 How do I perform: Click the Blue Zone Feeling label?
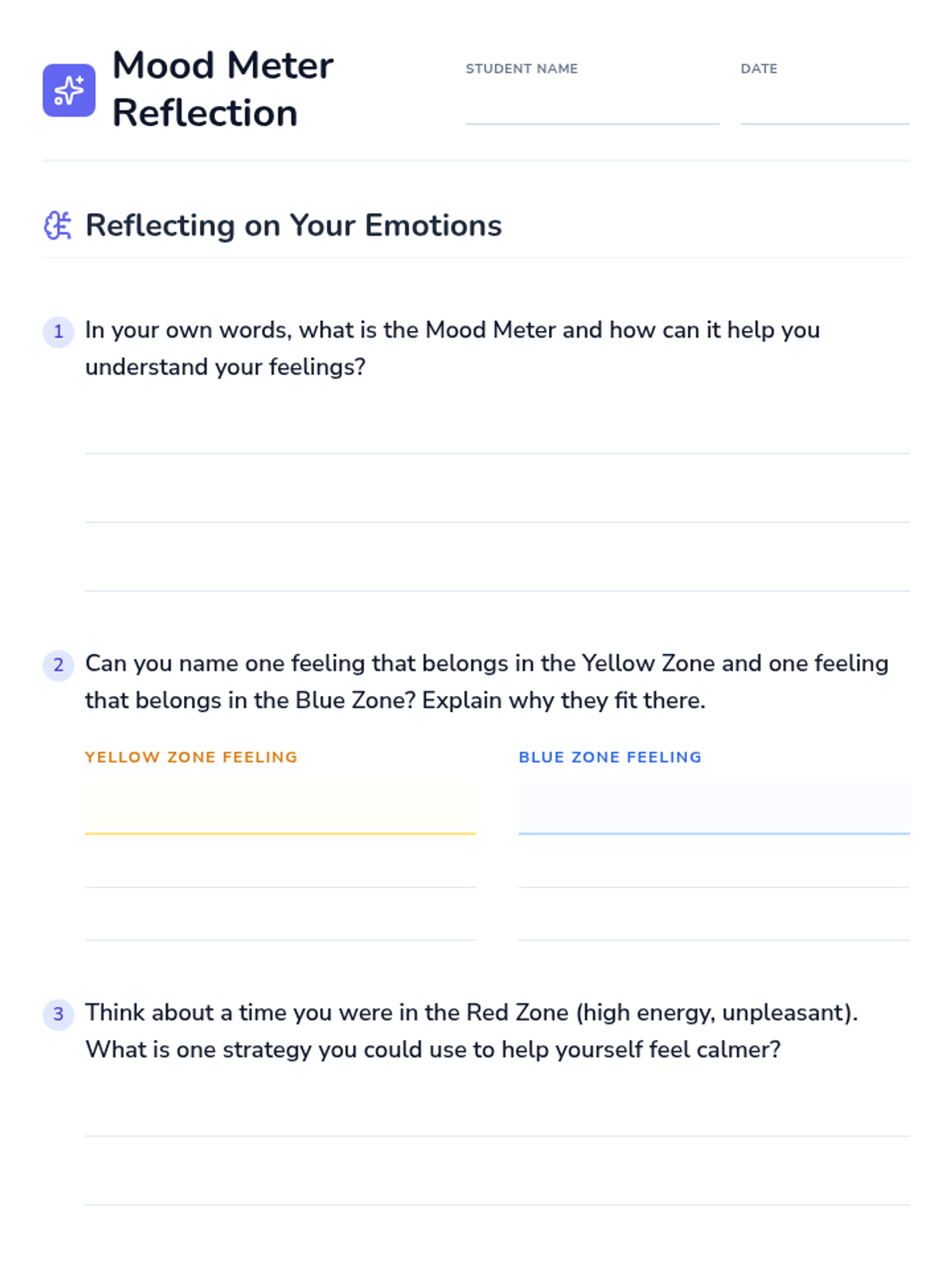coord(610,757)
